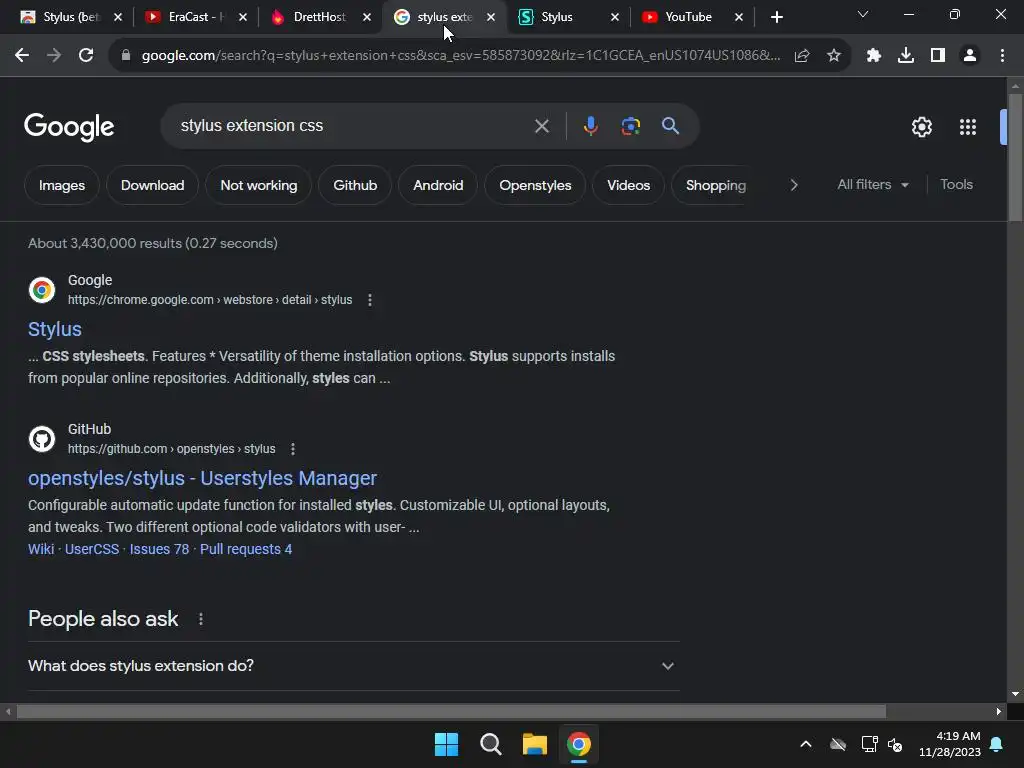Select the Not working filter chip
The image size is (1024, 768).
pos(259,185)
